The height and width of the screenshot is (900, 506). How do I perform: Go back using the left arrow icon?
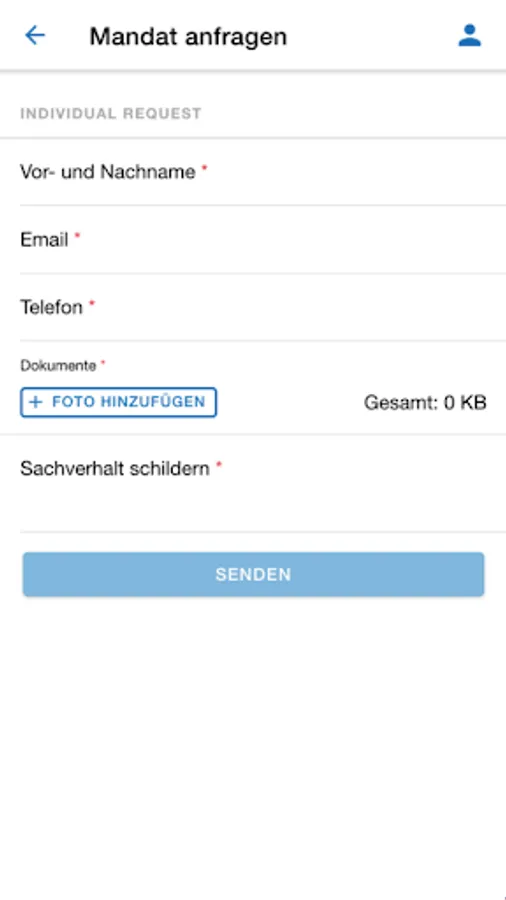point(34,36)
